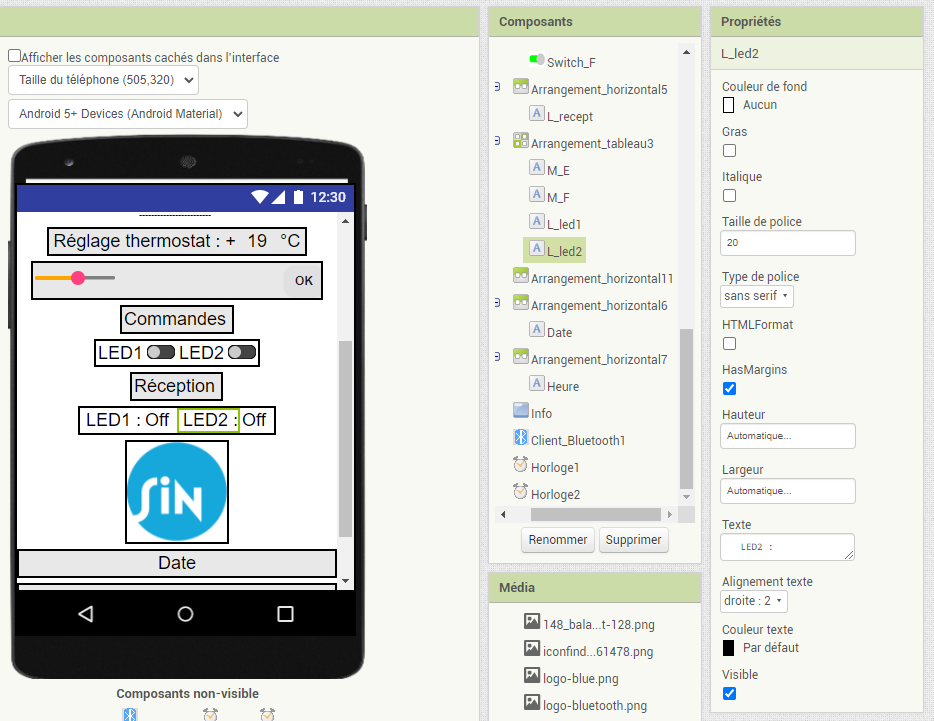Enable showing hidden components in the interface
Screen dimensions: 934x721
[14, 56]
